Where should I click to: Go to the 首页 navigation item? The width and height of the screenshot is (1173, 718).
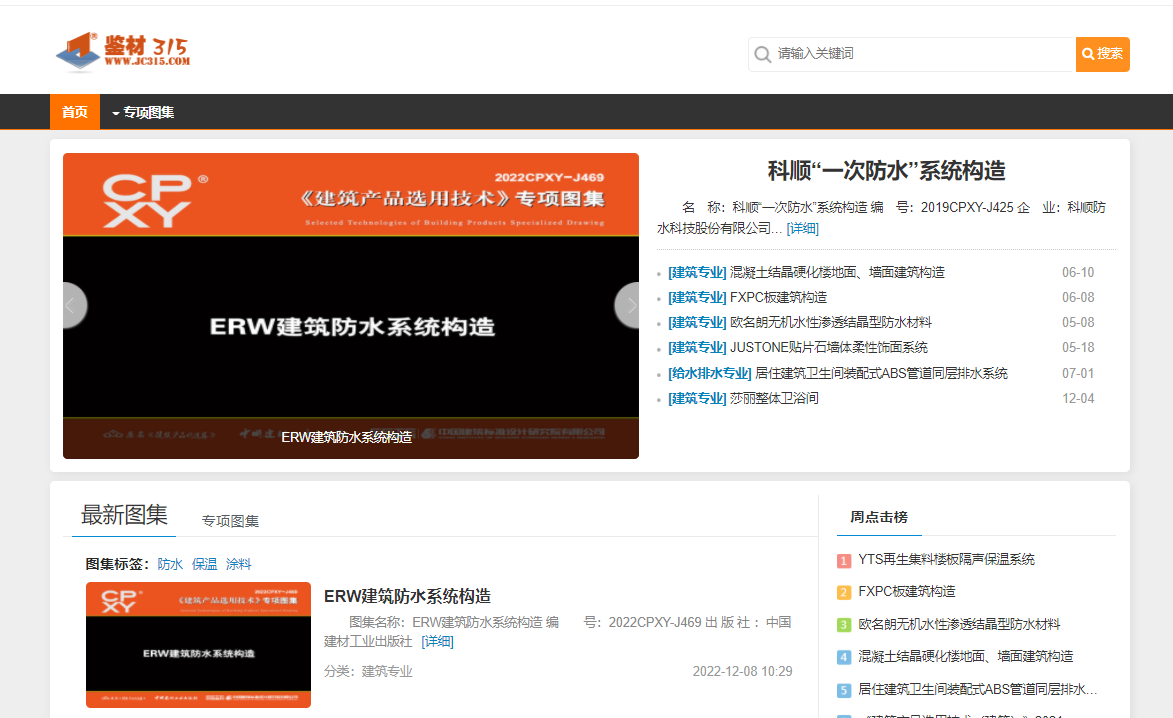(x=75, y=112)
